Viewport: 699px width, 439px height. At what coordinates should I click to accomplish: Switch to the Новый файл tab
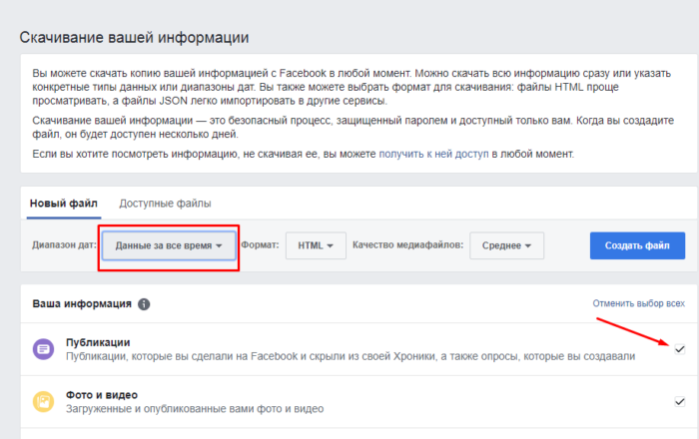pos(64,204)
